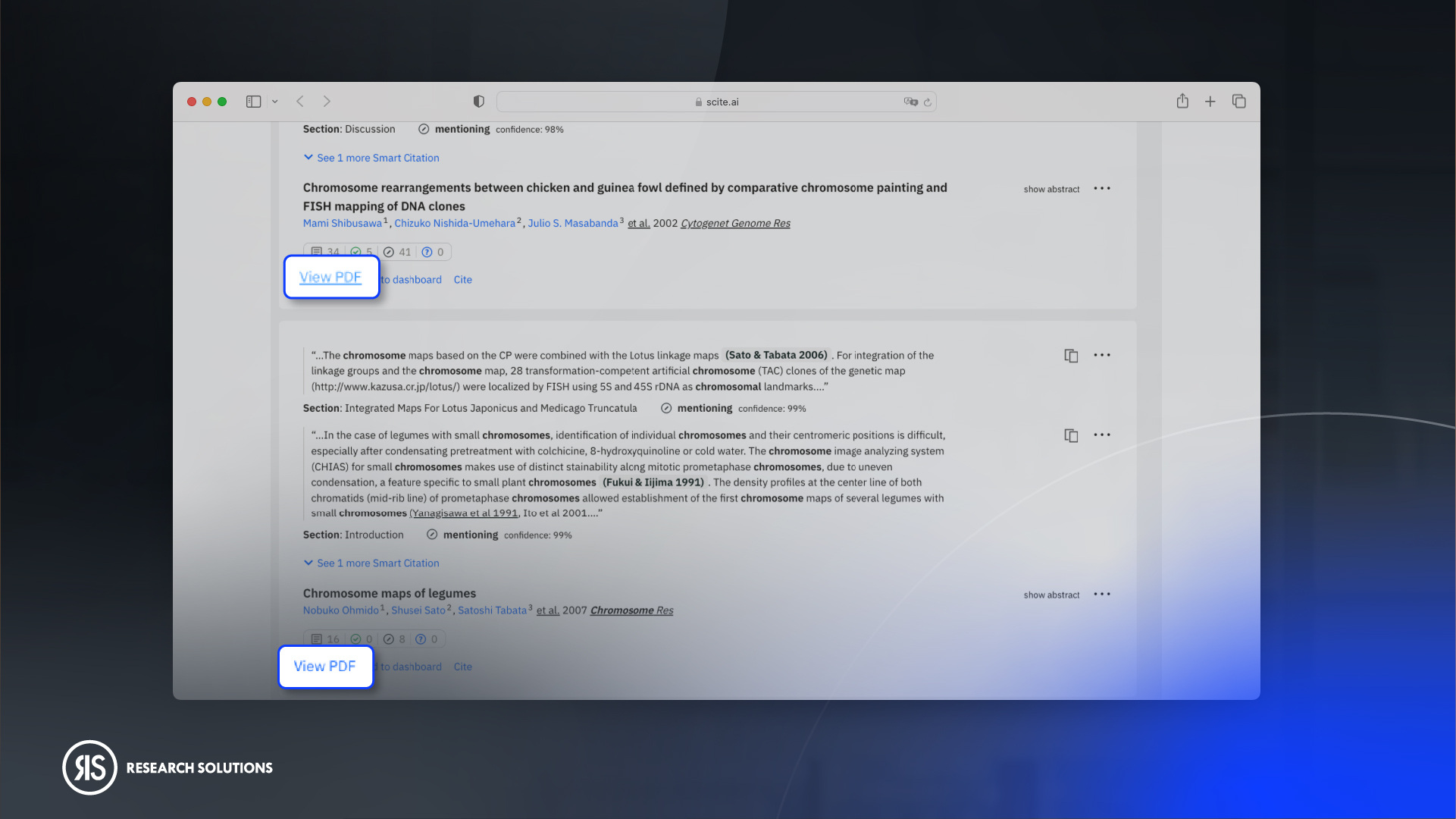Image resolution: width=1456 pixels, height=819 pixels.
Task: Expand See 1 more Smart Citation above Chromosome rearrangements
Action: point(371,158)
